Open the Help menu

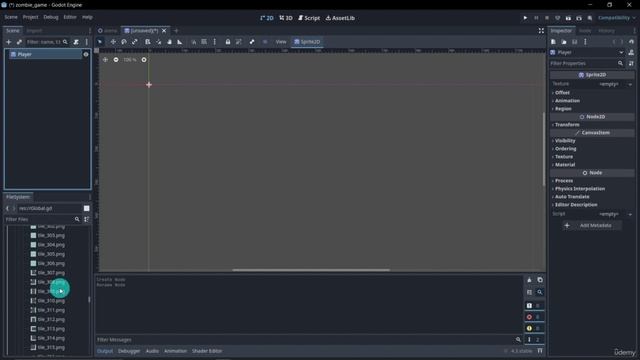(x=87, y=17)
